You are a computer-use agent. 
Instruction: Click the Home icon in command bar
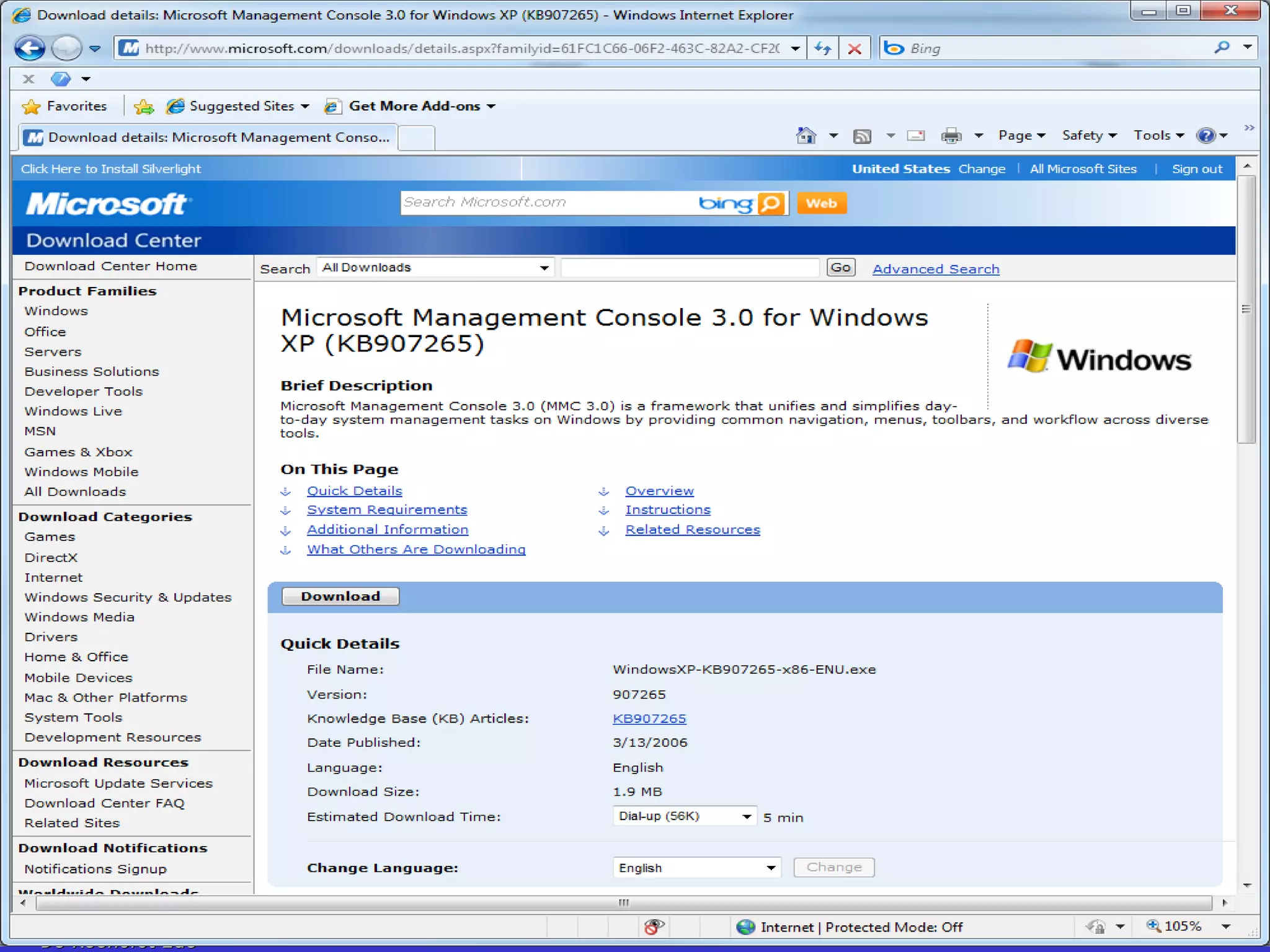pyautogui.click(x=806, y=135)
